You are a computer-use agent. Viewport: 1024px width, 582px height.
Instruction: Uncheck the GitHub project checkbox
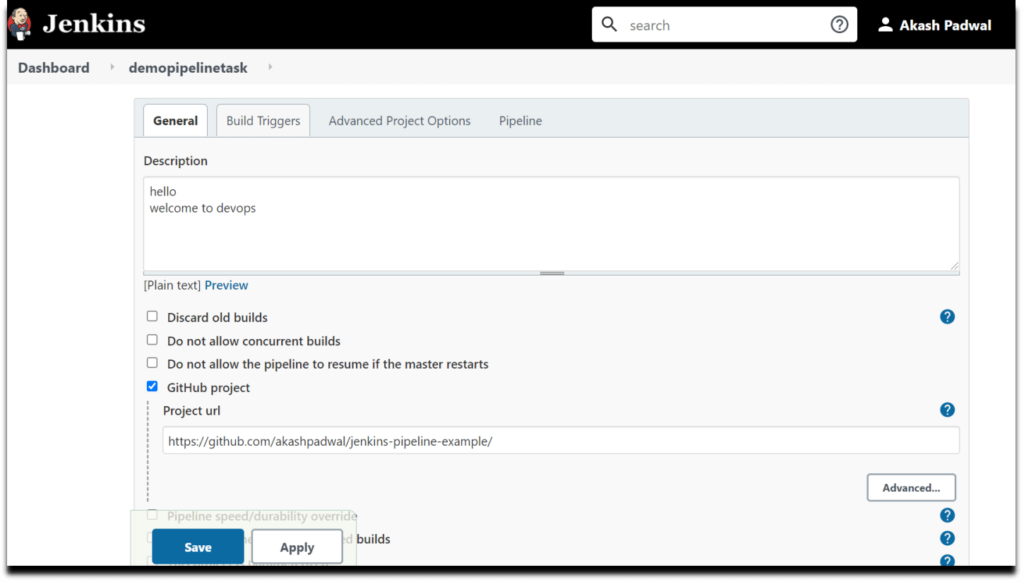pos(152,387)
